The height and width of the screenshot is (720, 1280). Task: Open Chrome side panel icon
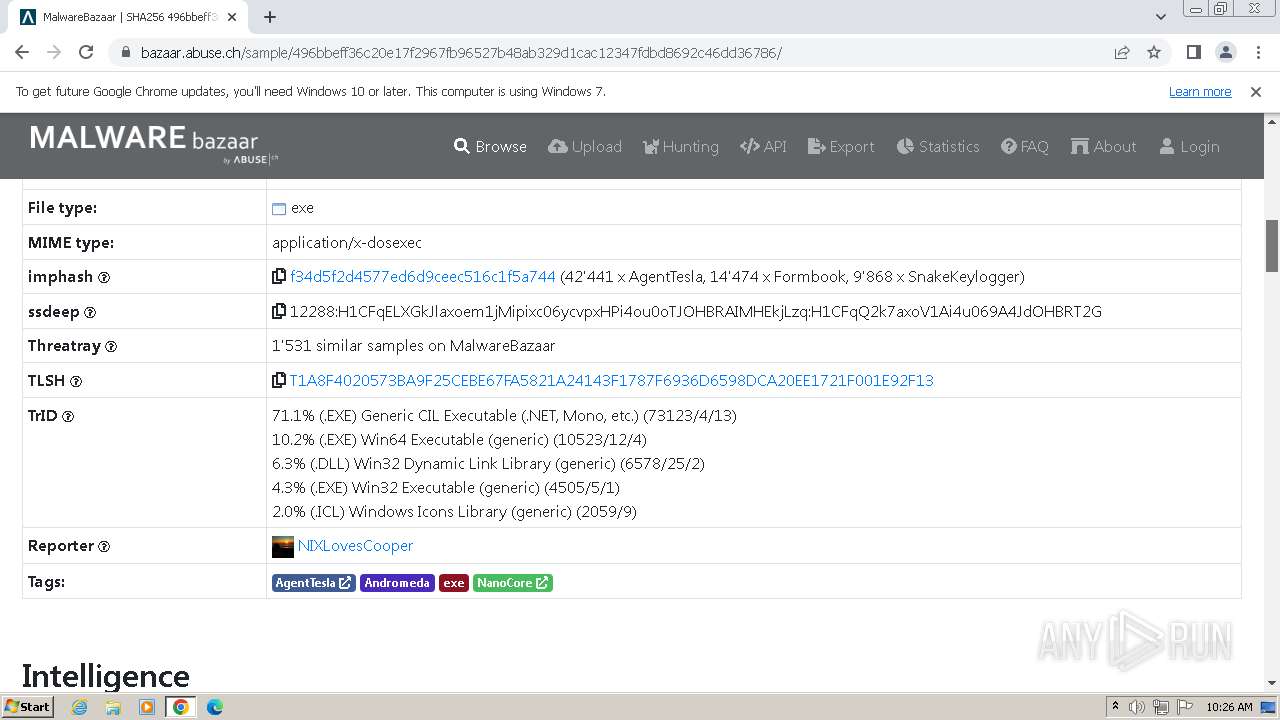(1193, 52)
